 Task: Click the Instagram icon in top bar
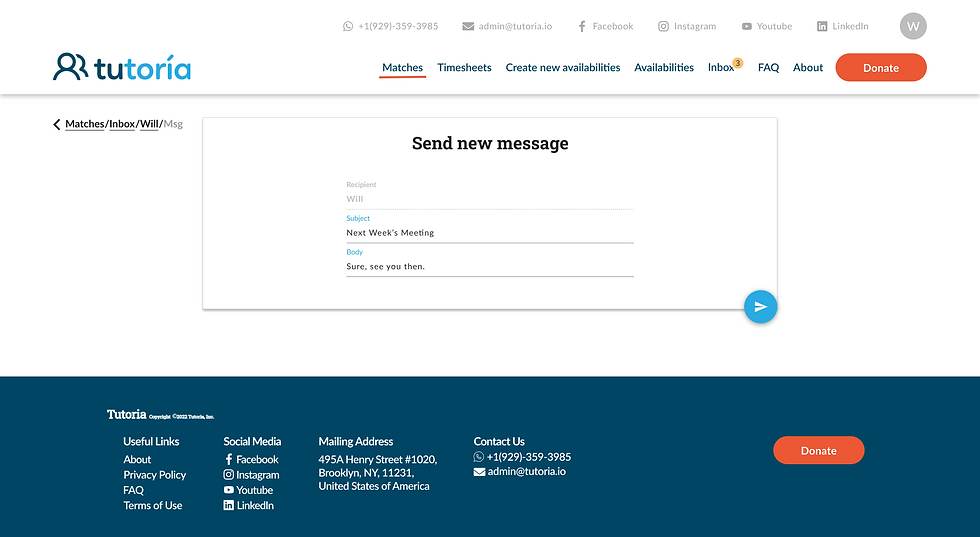(x=663, y=26)
